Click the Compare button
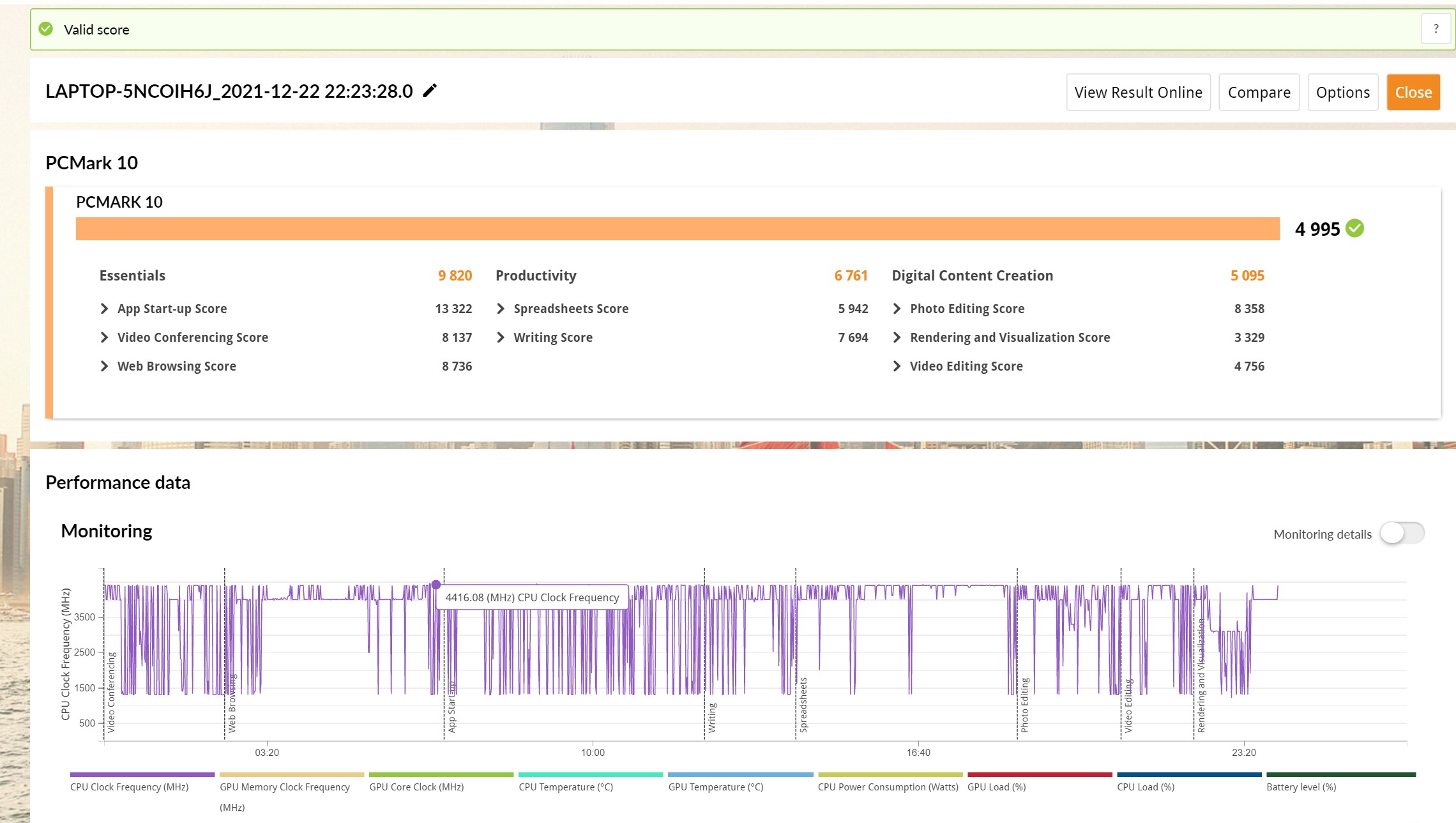Screen dimensions: 1456x823 (1259, 92)
